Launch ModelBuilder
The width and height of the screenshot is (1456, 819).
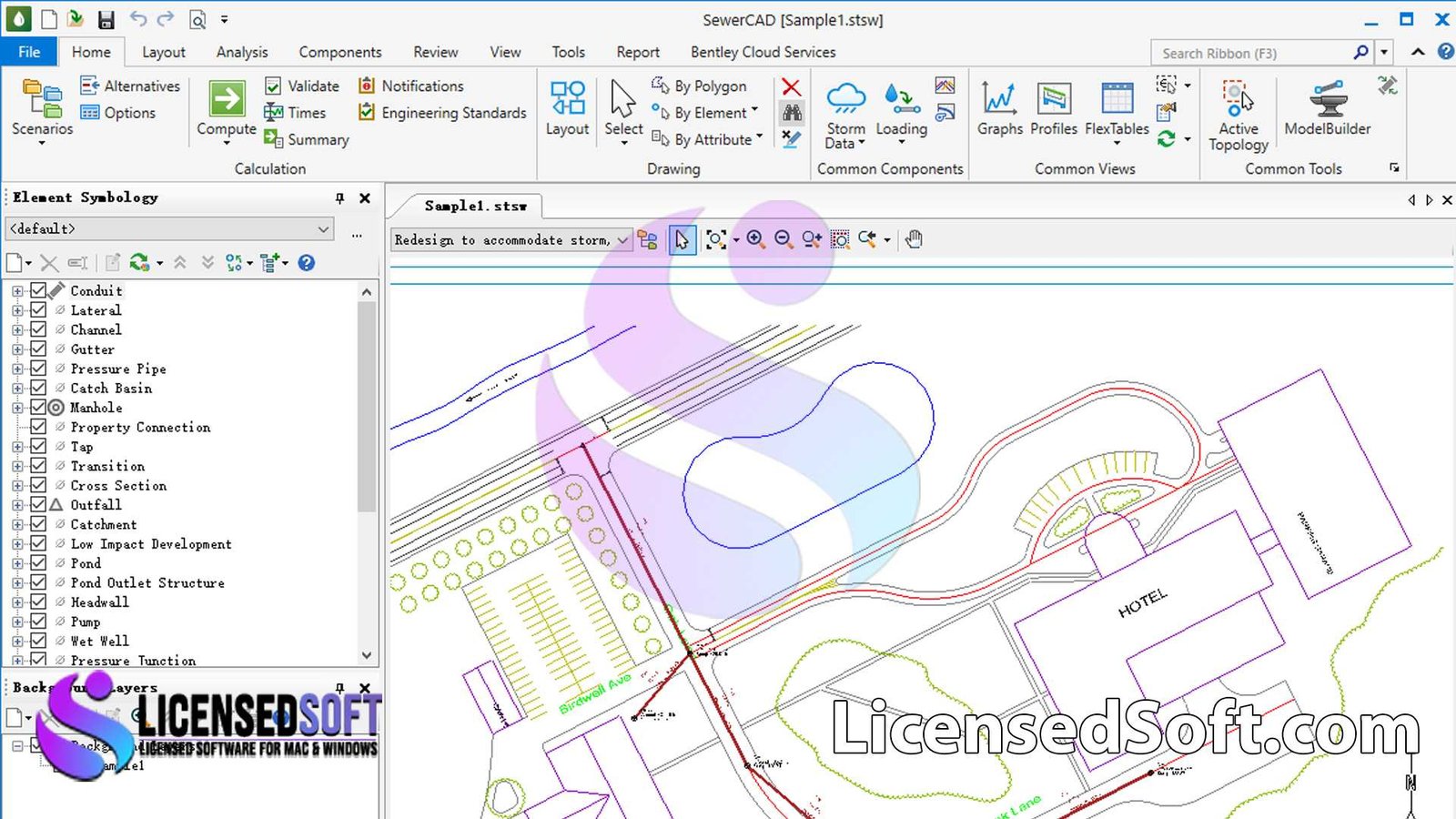(x=1327, y=108)
